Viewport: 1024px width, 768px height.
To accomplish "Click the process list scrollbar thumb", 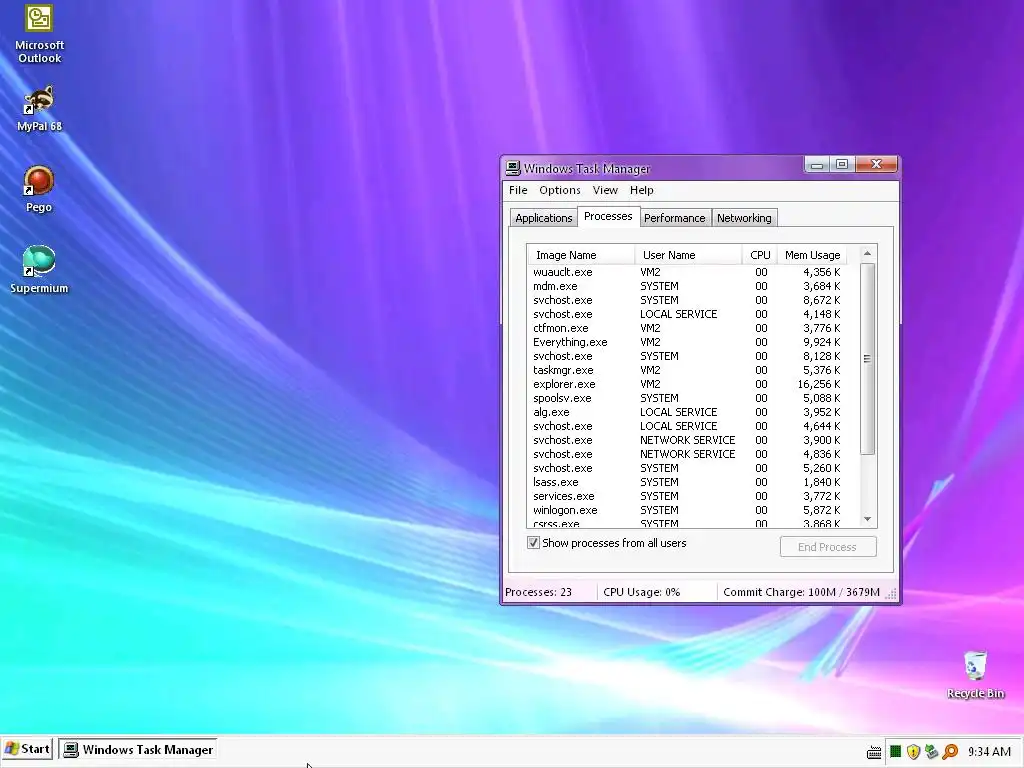I will click(867, 359).
